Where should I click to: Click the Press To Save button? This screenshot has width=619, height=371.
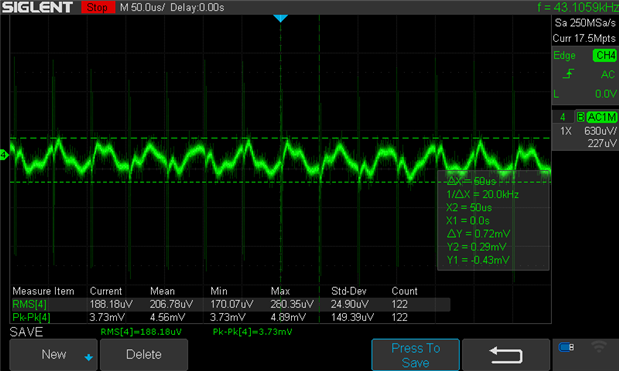415,355
